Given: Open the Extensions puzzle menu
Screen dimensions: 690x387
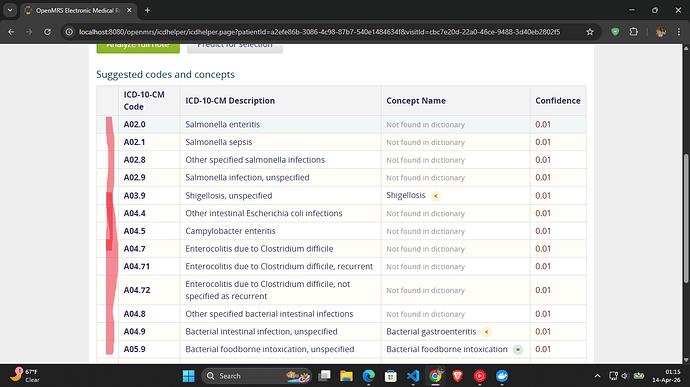Looking at the screenshot, I should (x=634, y=32).
